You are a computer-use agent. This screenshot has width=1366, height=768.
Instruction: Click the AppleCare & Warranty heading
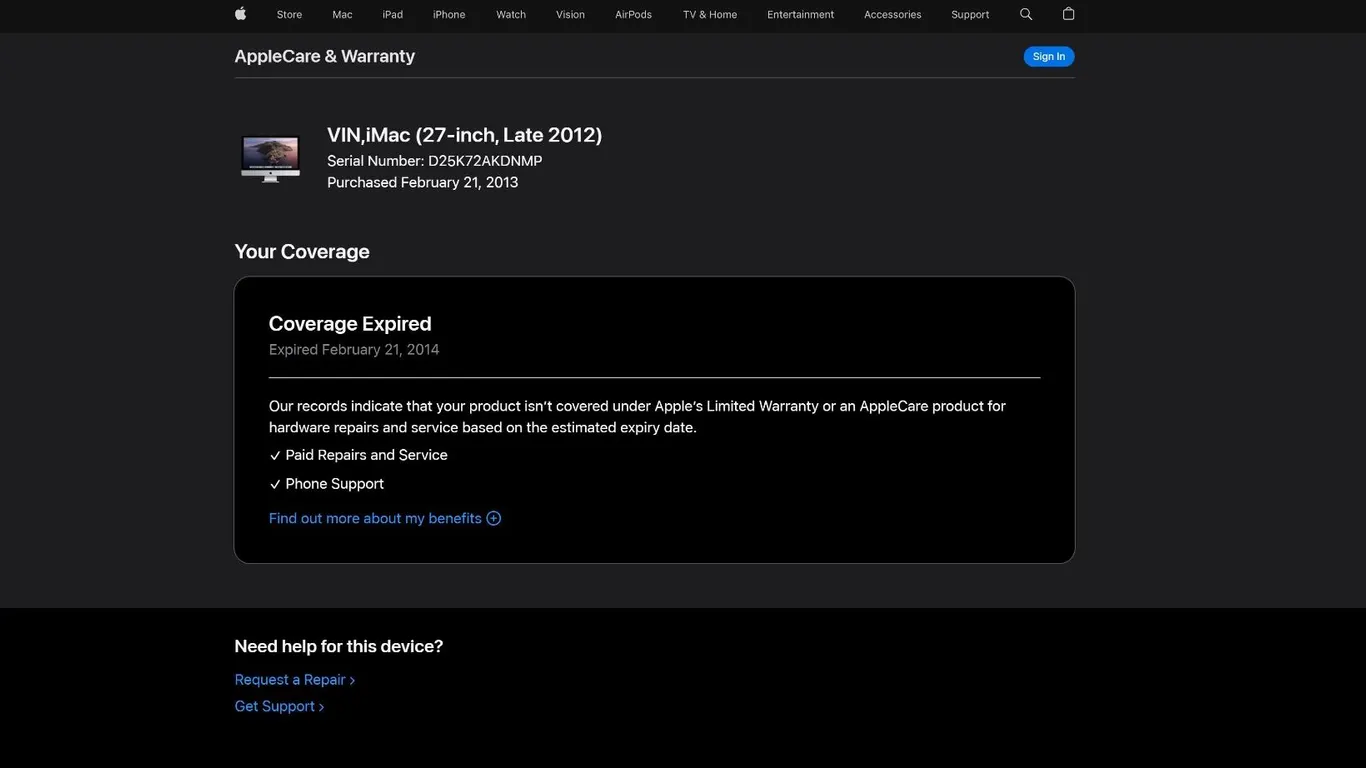point(325,56)
